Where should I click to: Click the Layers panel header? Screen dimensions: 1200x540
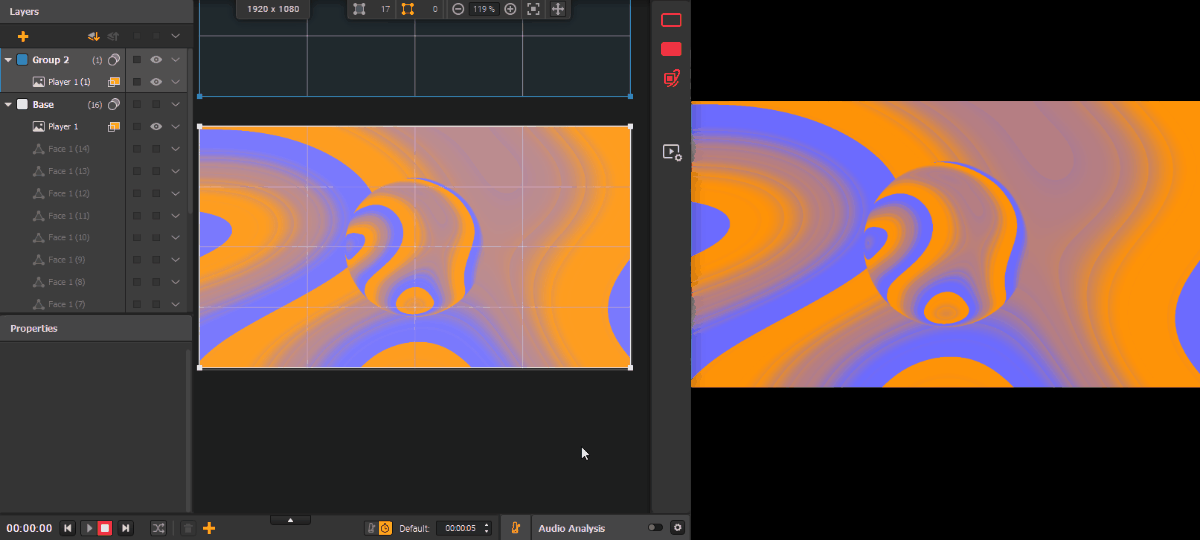[96, 11]
